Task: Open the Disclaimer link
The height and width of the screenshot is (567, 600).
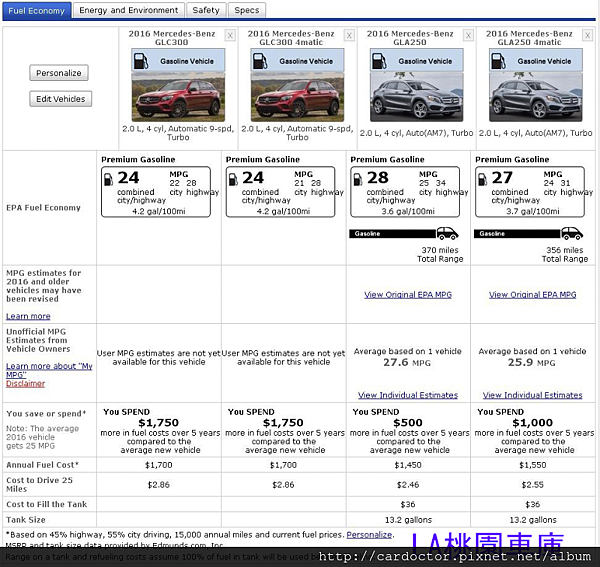Action: pos(25,383)
